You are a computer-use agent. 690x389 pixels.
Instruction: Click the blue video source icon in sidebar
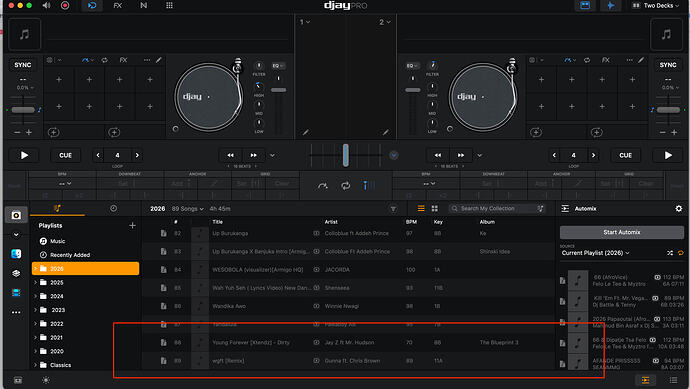point(16,293)
